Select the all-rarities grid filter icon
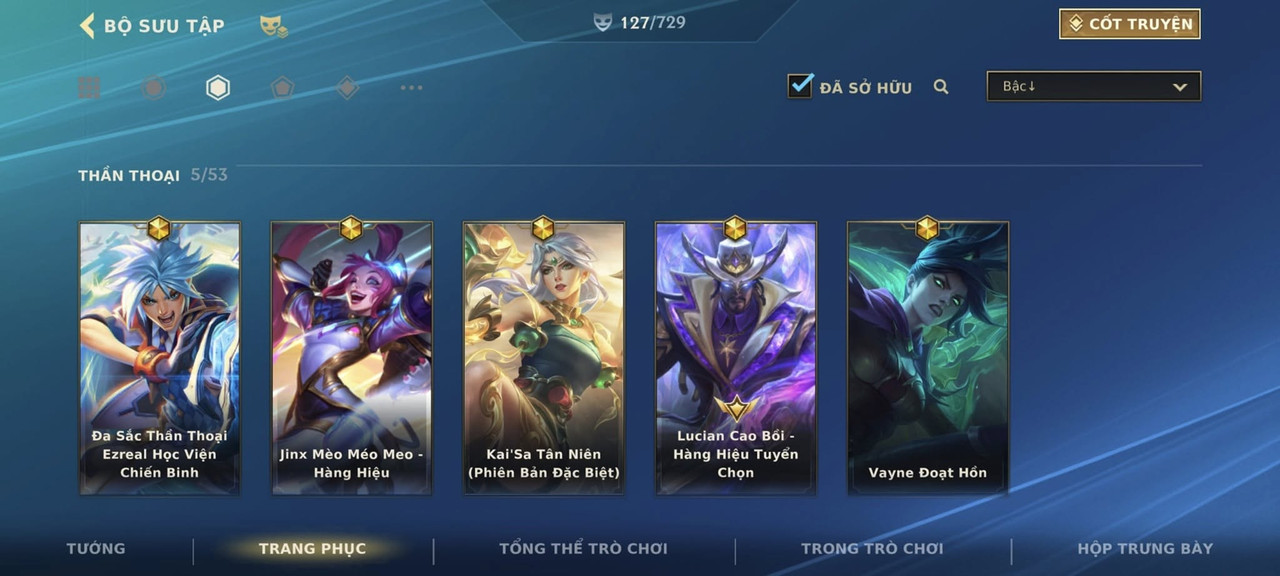Screen dimensions: 1280x576 click(89, 88)
